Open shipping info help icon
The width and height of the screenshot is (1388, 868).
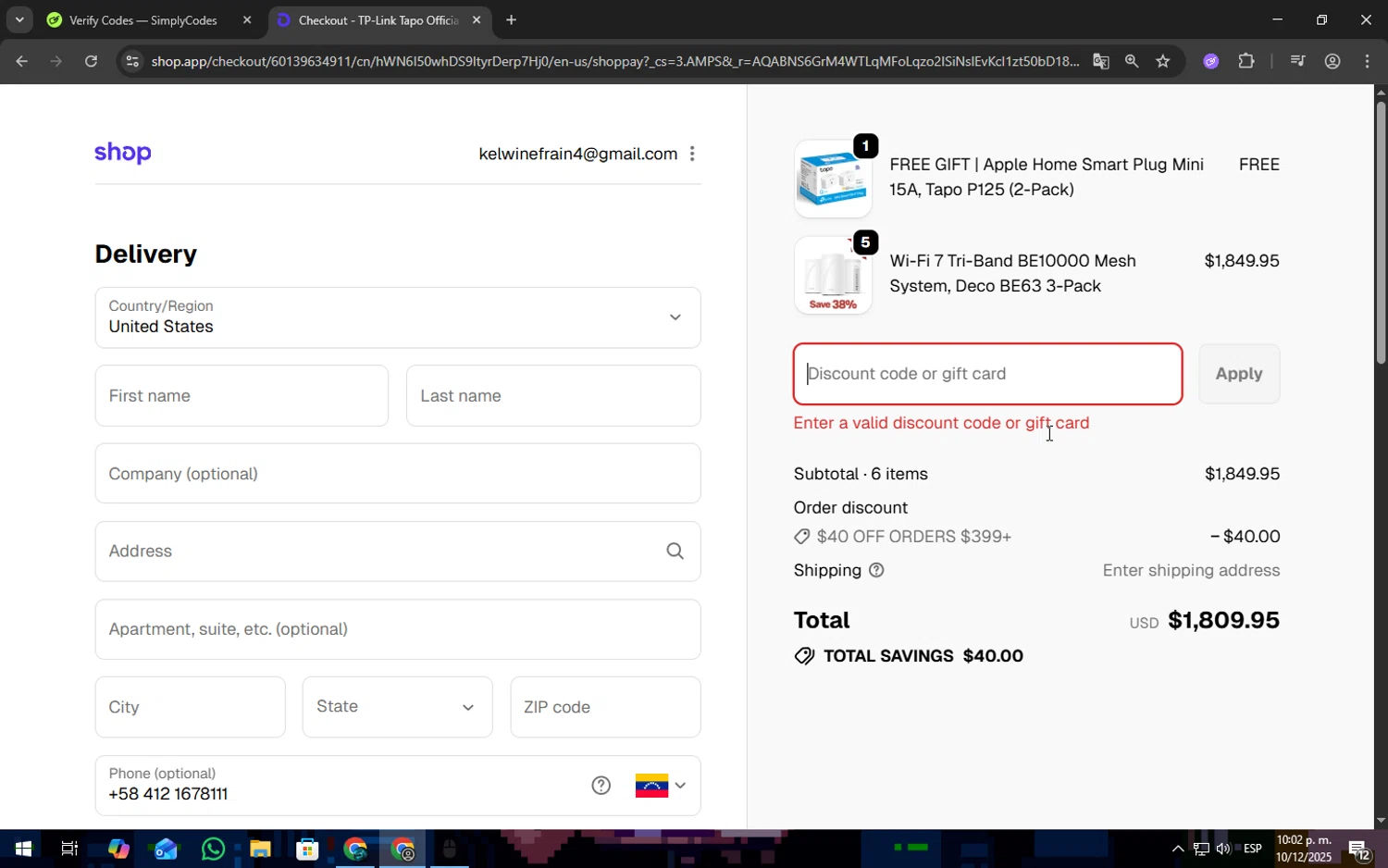point(876,570)
